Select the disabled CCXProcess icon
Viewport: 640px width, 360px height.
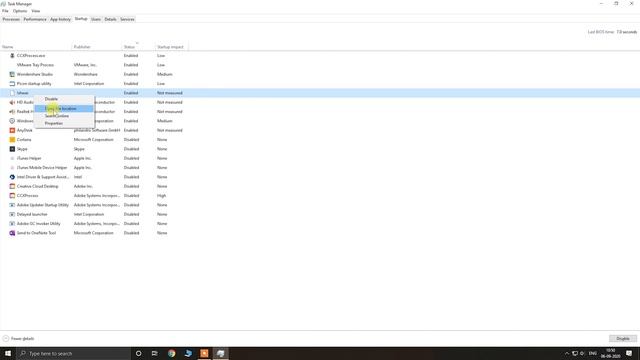pyautogui.click(x=12, y=196)
